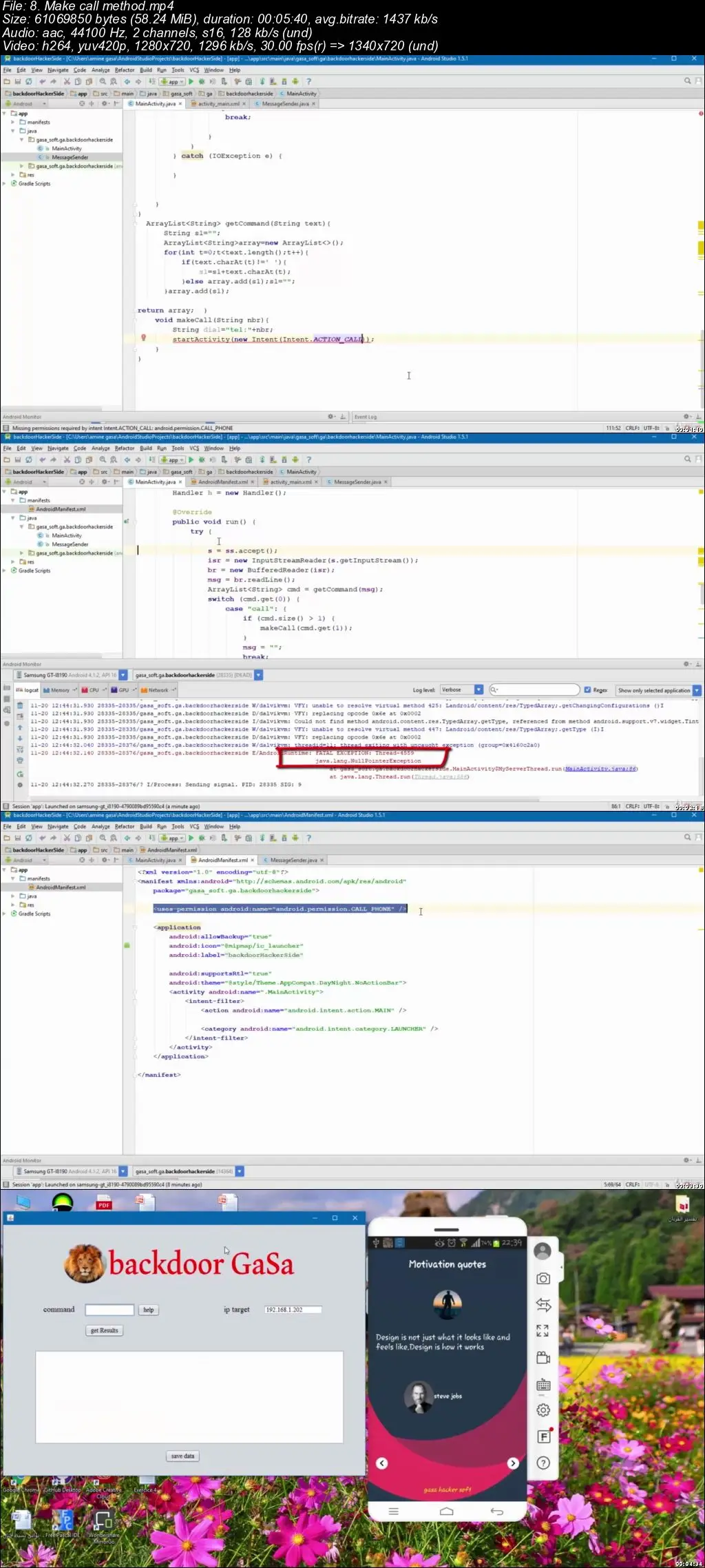
Task: Tap the next quote arrow on the phone
Action: pos(513,1463)
